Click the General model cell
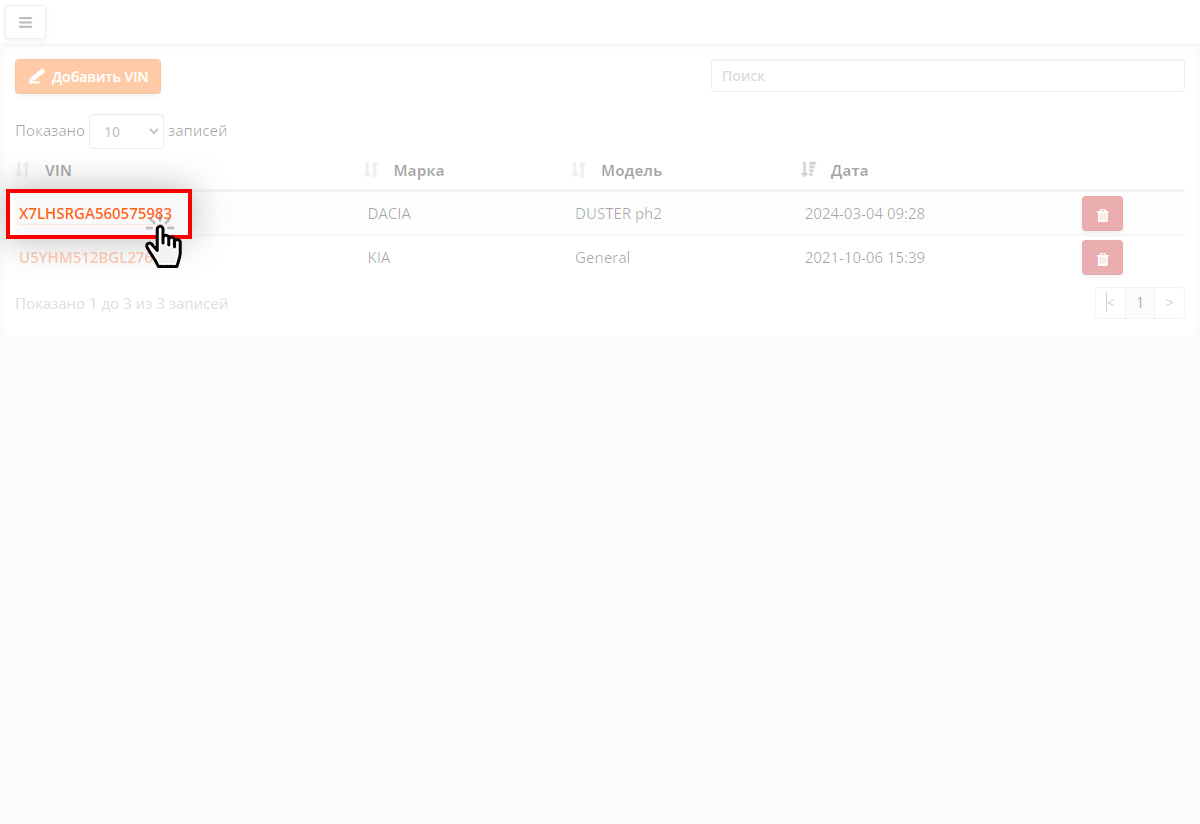 coord(602,258)
